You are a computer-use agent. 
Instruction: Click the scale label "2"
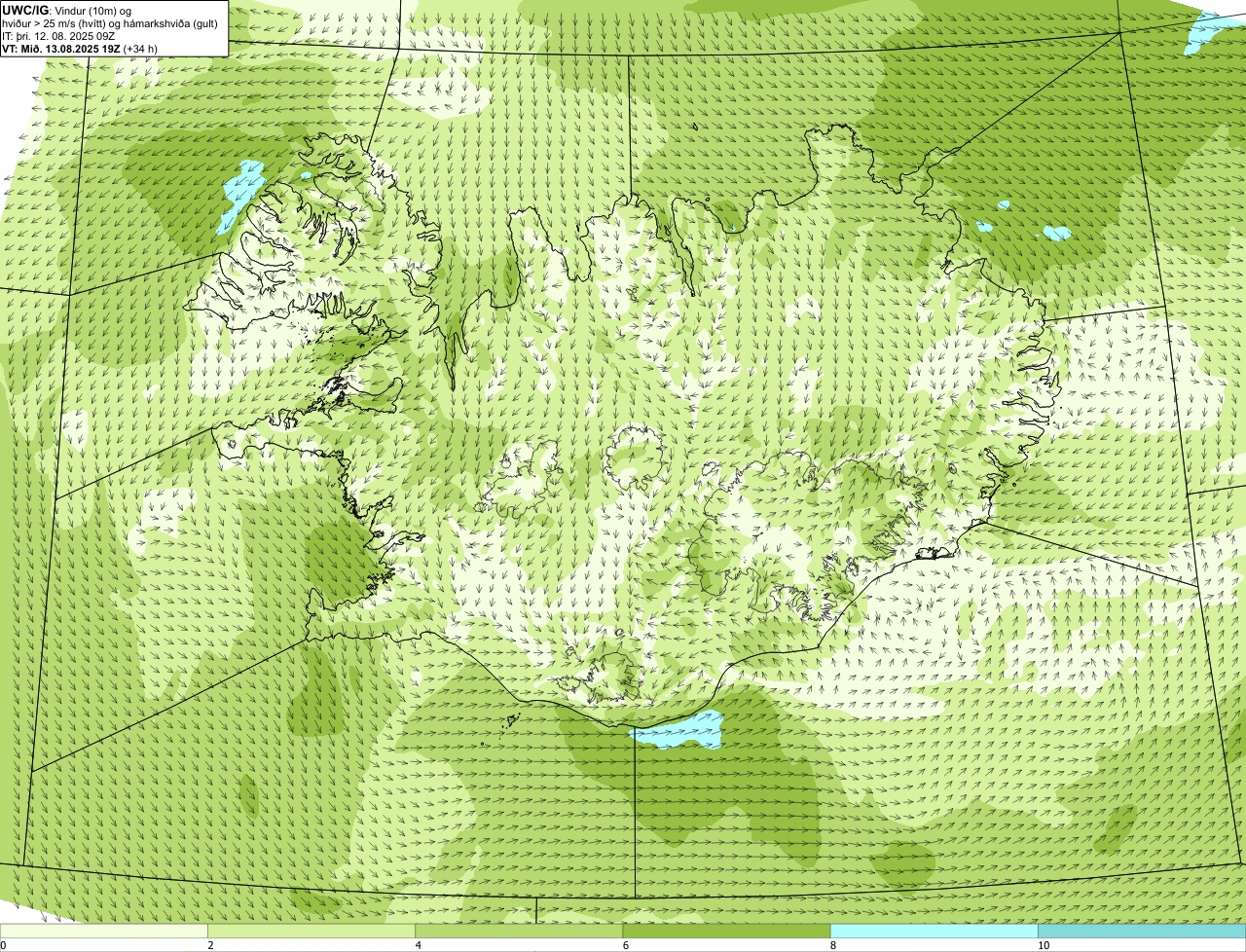click(x=210, y=945)
